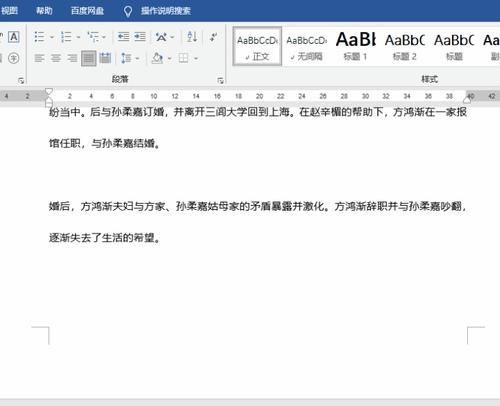Expand the Chinese layout dropdown arrow
500x406 pixels.
click(172, 37)
